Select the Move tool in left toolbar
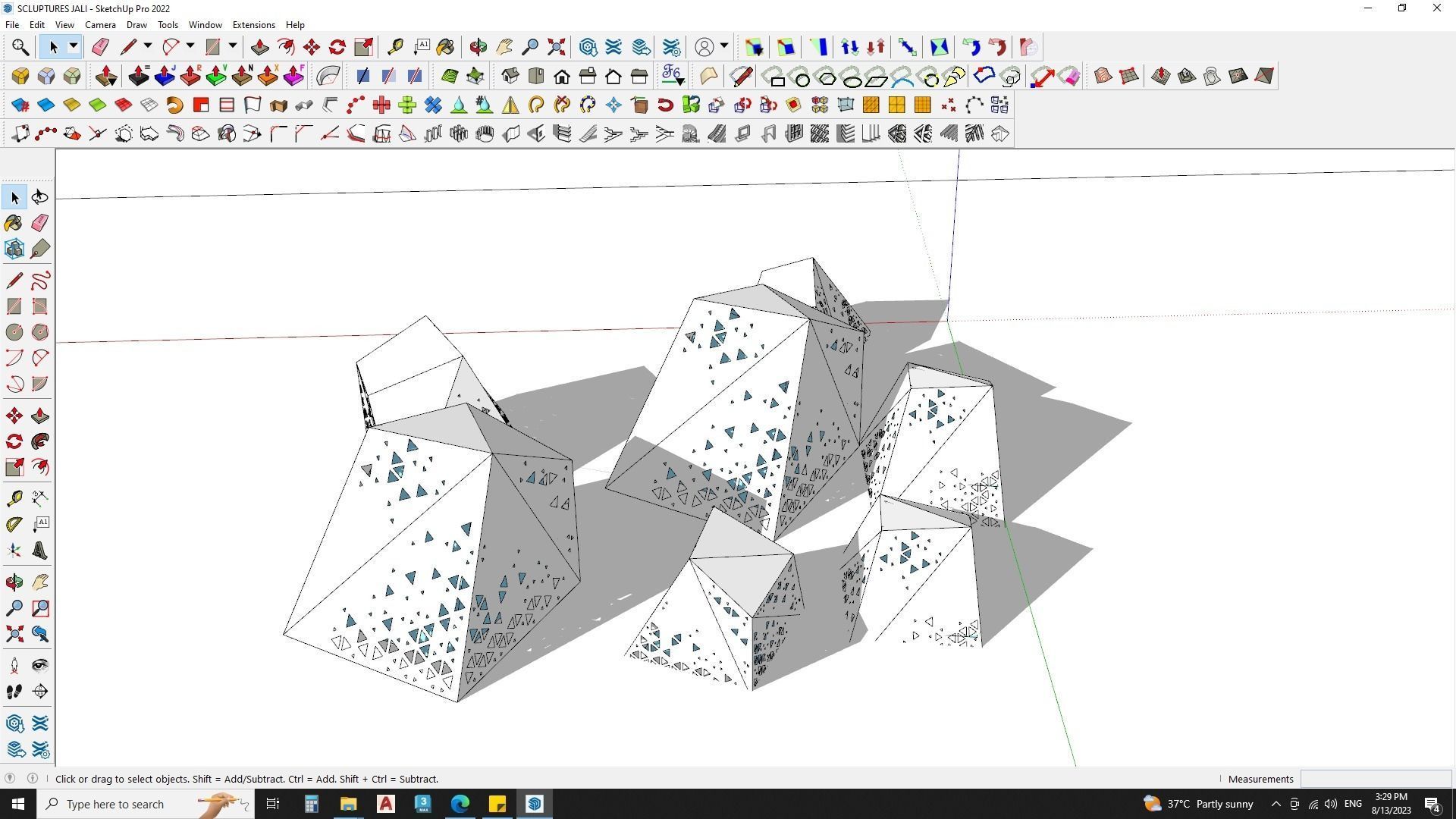The image size is (1456, 819). [14, 416]
